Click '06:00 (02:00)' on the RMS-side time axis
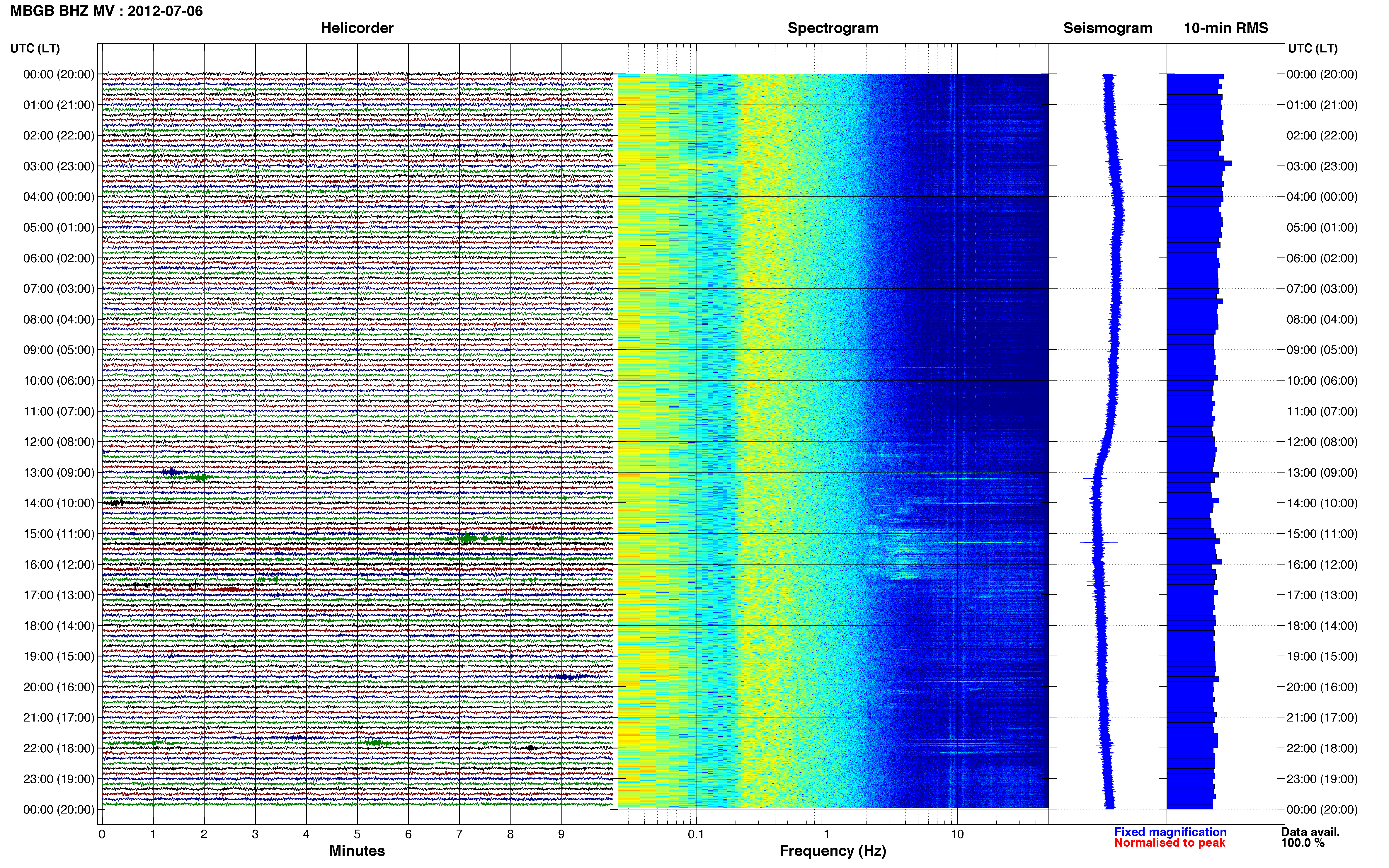1389x868 pixels. click(x=1322, y=258)
